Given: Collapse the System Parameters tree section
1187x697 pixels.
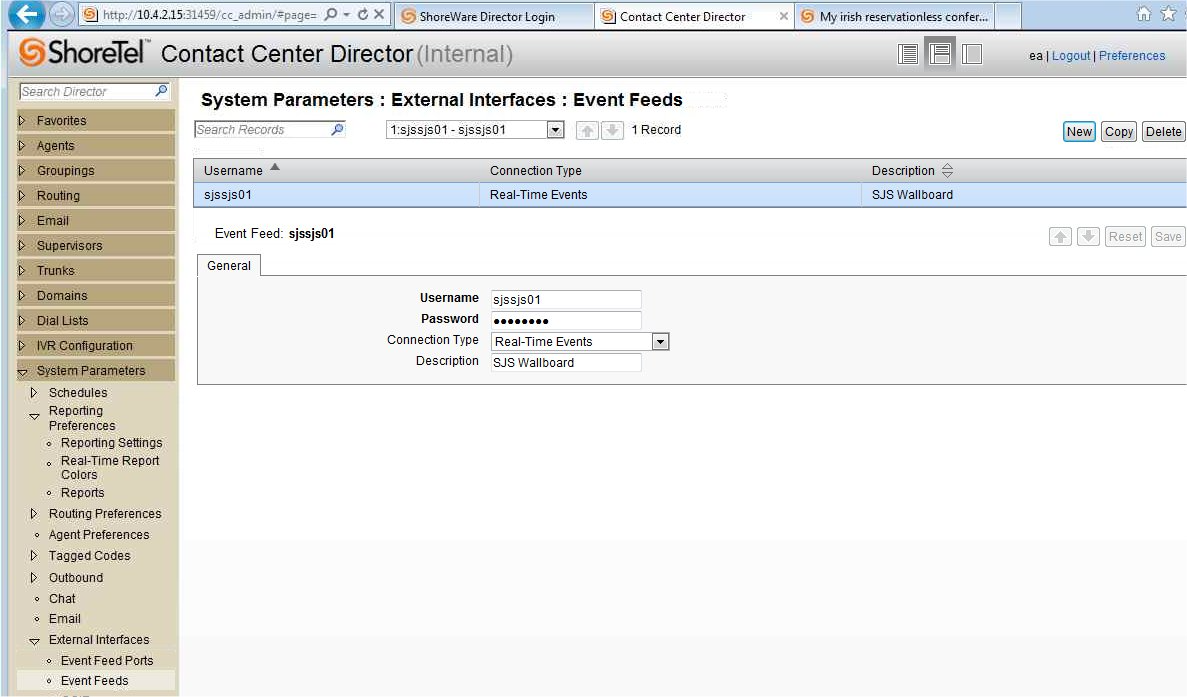Looking at the screenshot, I should tap(23, 371).
